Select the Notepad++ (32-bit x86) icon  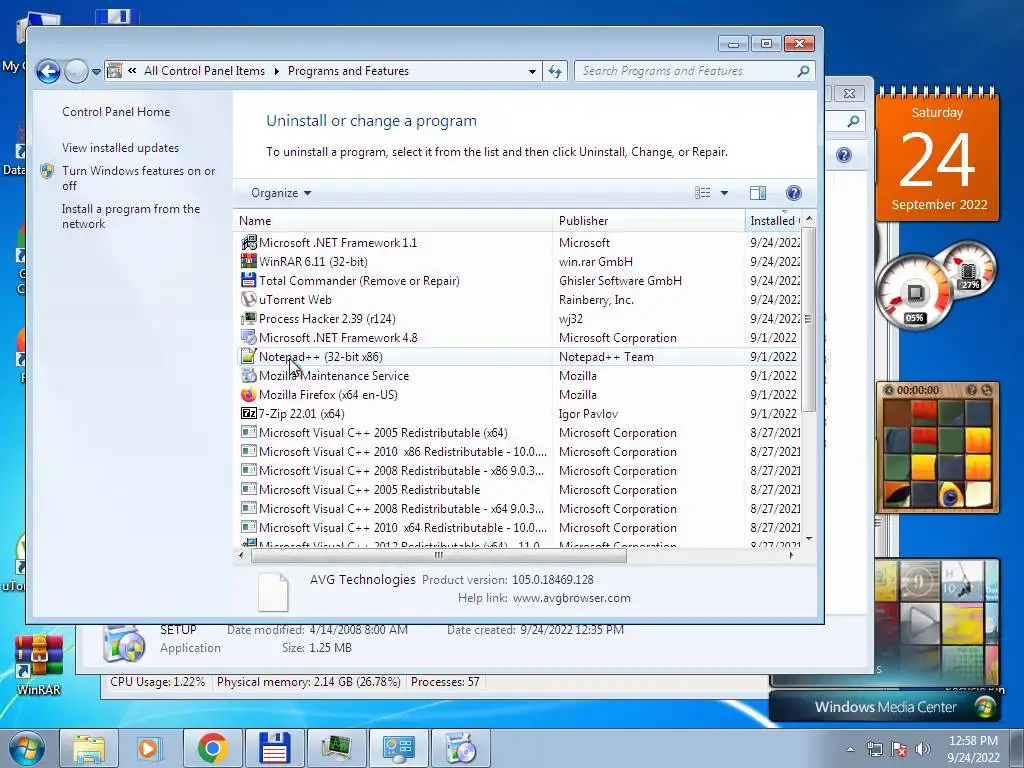[248, 356]
